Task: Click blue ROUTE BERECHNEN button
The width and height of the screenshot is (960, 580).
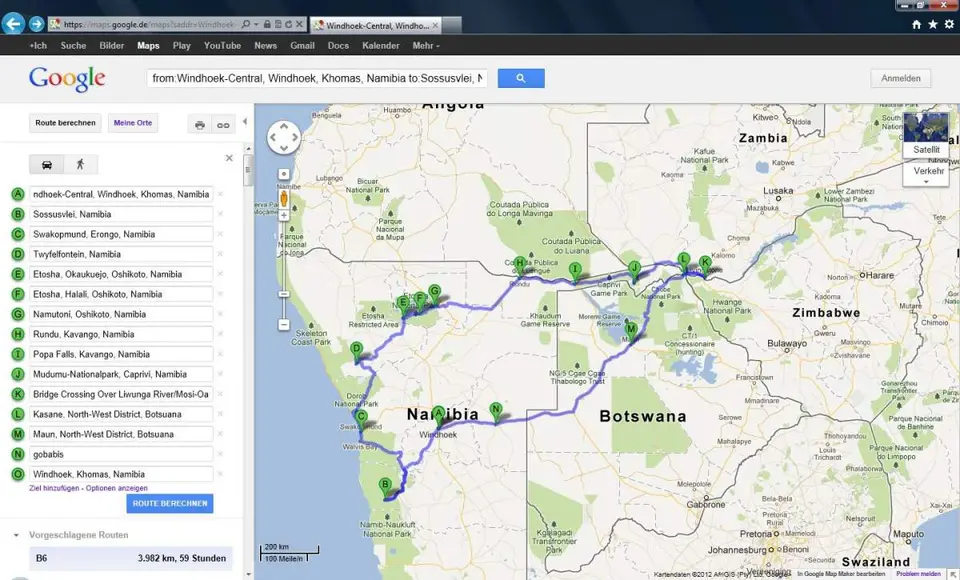Action: [x=170, y=503]
